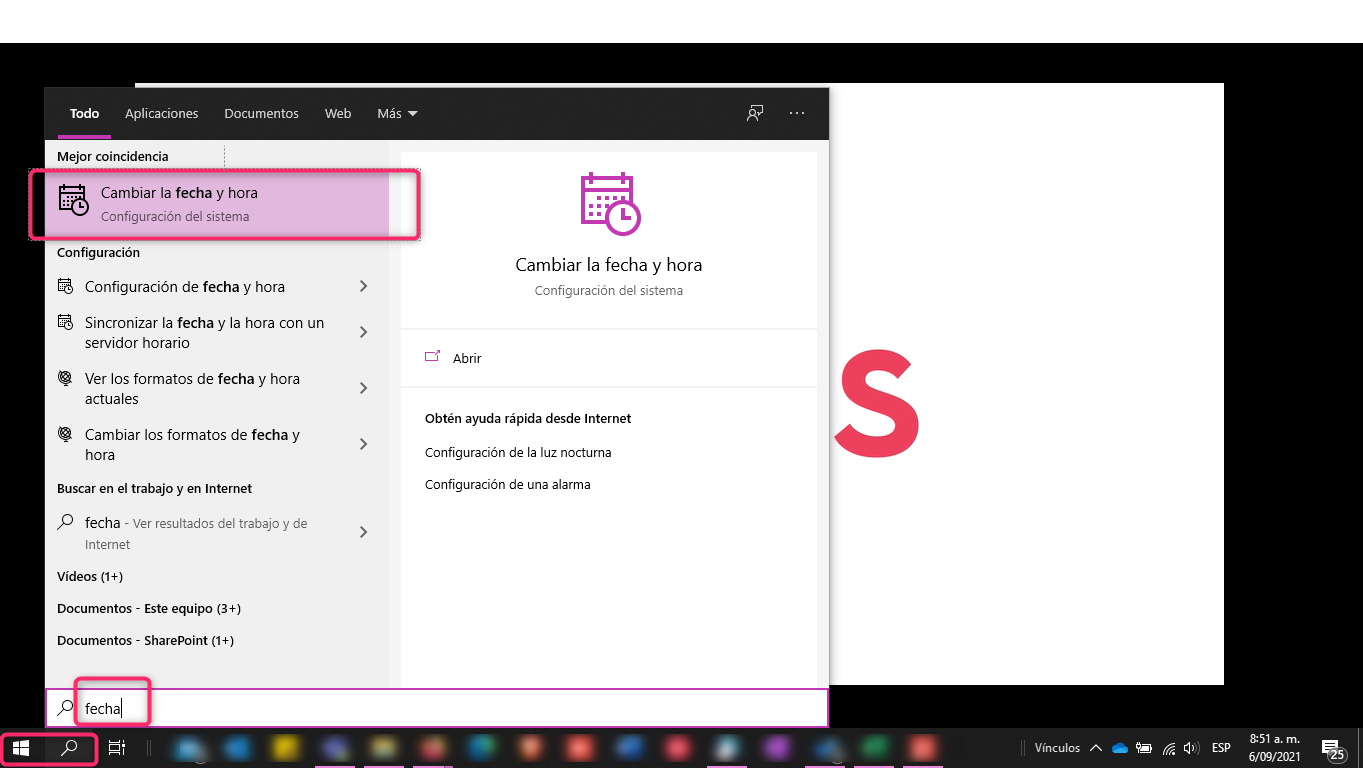
Task: Switch to the Documentos tab
Action: pos(261,113)
